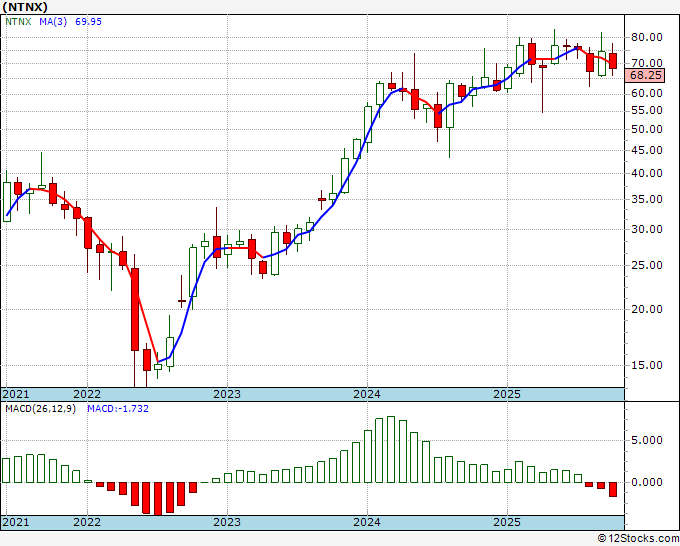
Task: Click the 50.00 price axis label
Action: (x=647, y=130)
